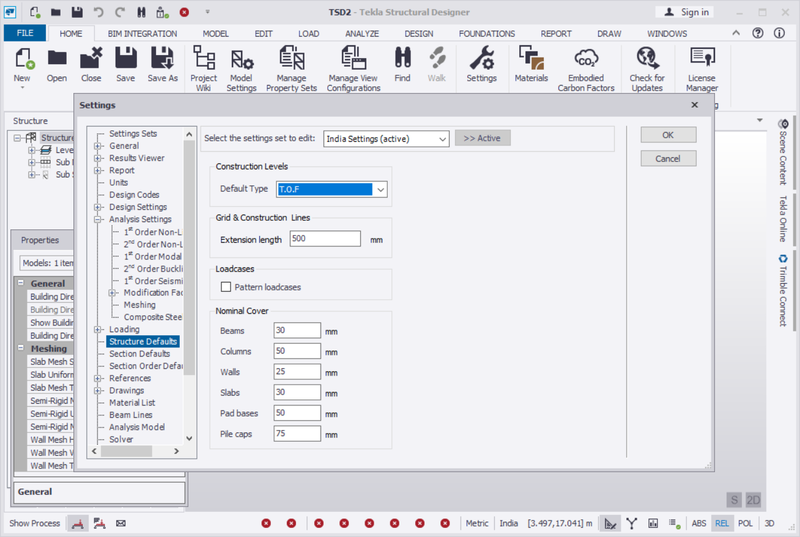This screenshot has width=800, height=537.
Task: Open License Manager
Action: coord(702,68)
